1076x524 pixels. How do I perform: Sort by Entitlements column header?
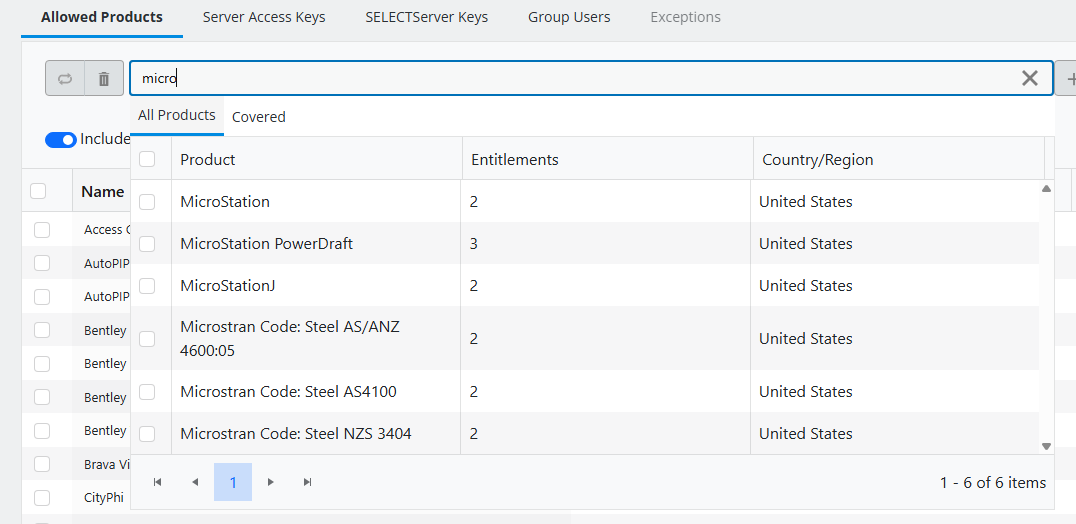(x=515, y=160)
